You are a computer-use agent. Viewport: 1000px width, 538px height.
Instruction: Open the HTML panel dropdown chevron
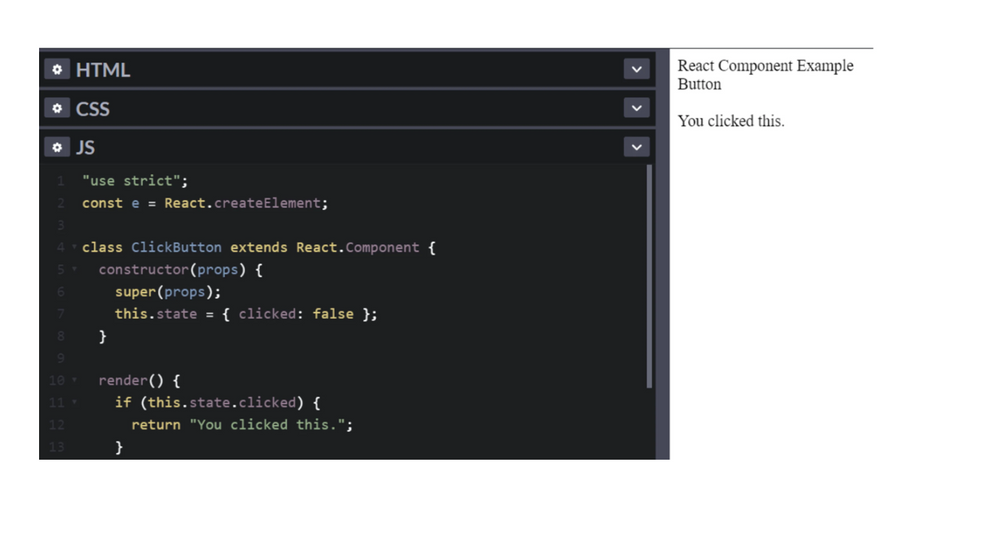click(x=636, y=69)
